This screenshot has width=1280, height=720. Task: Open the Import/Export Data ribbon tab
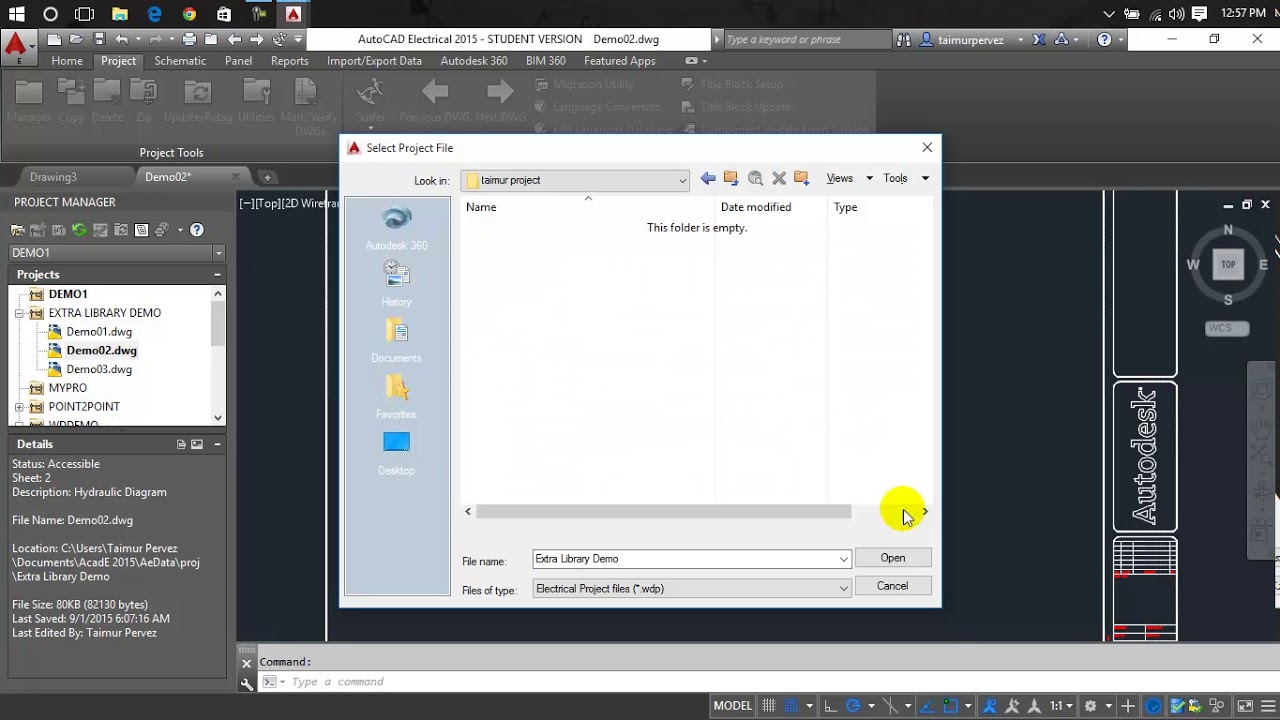pyautogui.click(x=374, y=61)
